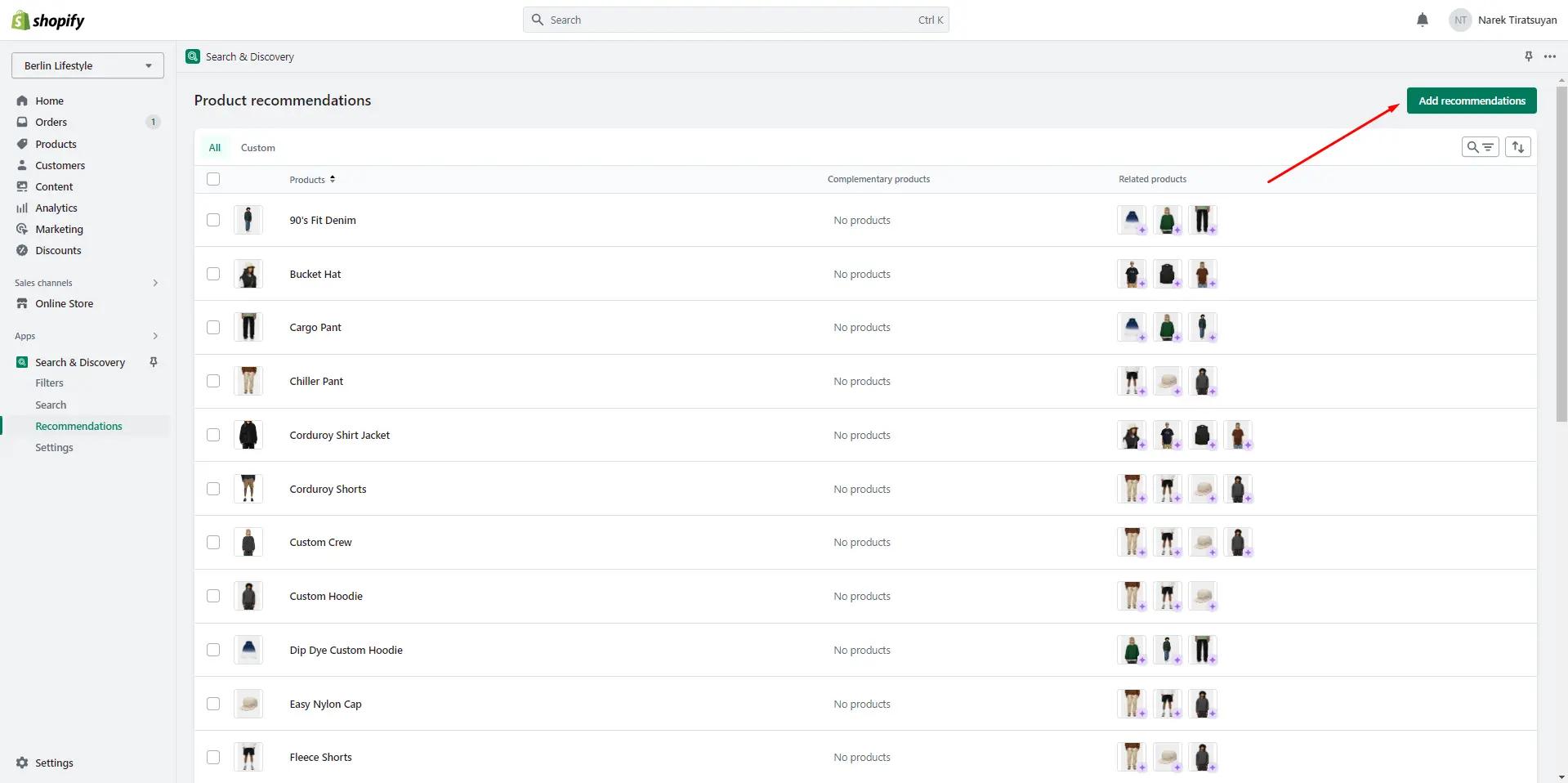Open Analytics from the sidebar icon
Screen dimensions: 1568x783
[x=22, y=208]
